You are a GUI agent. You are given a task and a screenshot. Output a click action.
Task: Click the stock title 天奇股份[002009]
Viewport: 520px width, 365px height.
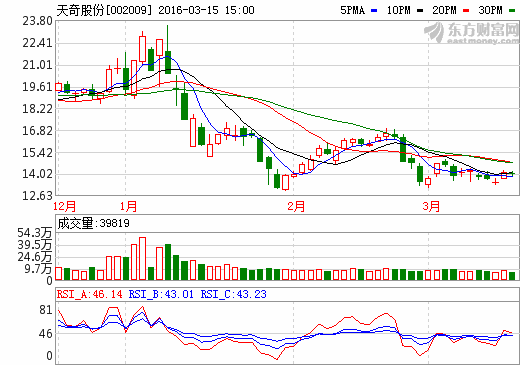(x=104, y=10)
